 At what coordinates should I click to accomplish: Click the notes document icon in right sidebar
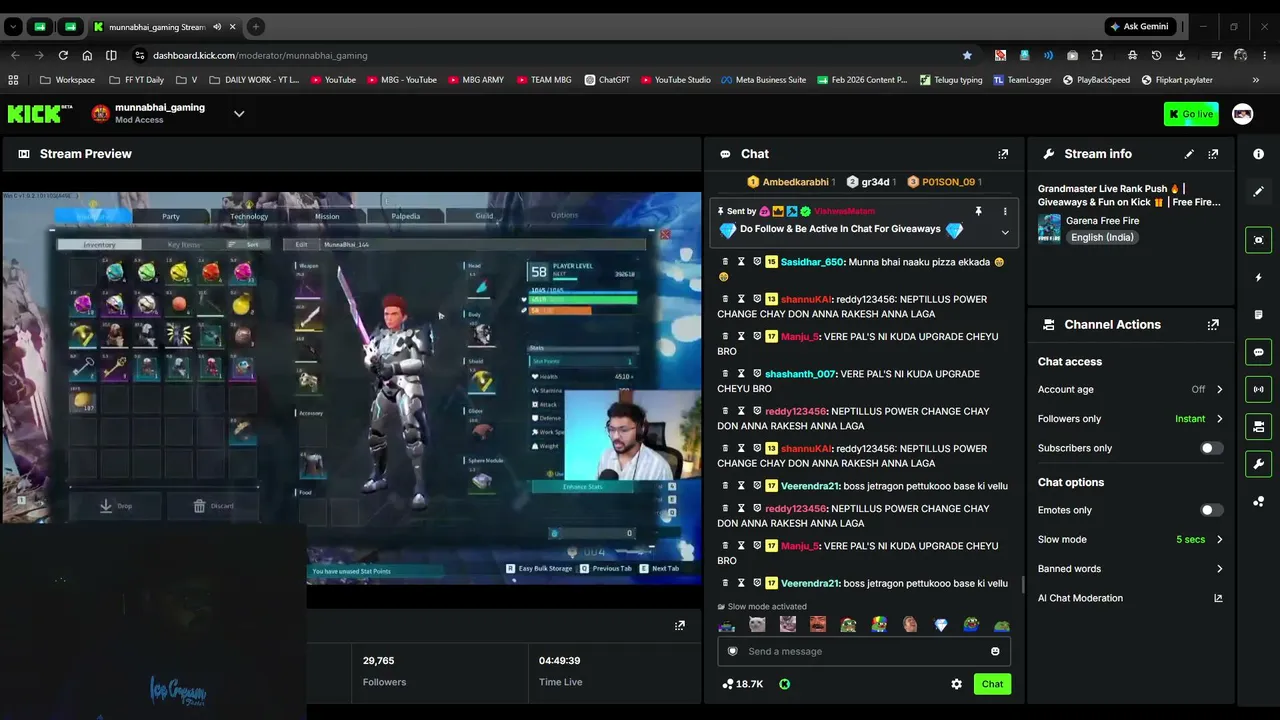click(x=1259, y=315)
